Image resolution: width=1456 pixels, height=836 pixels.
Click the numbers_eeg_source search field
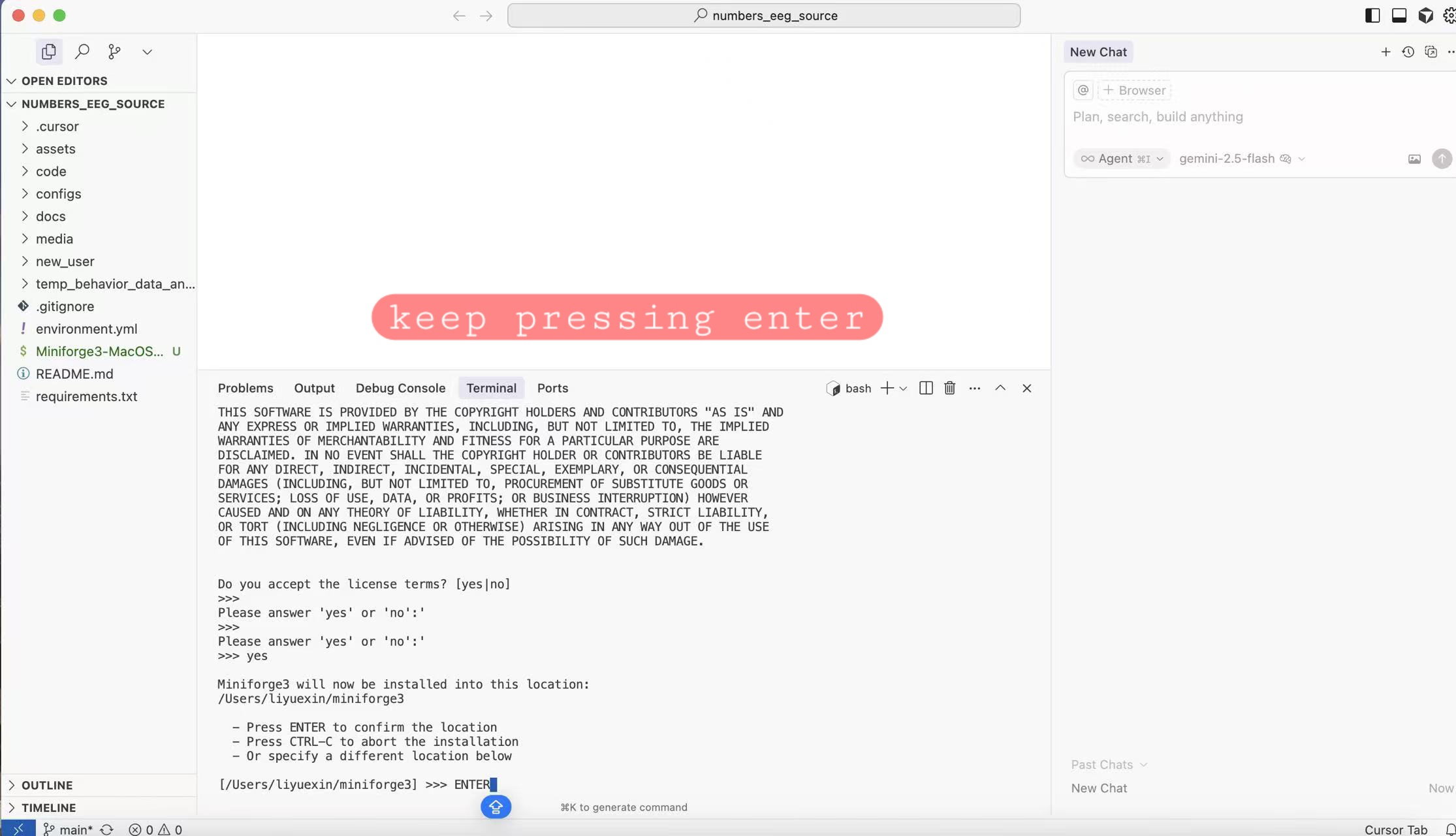click(763, 16)
